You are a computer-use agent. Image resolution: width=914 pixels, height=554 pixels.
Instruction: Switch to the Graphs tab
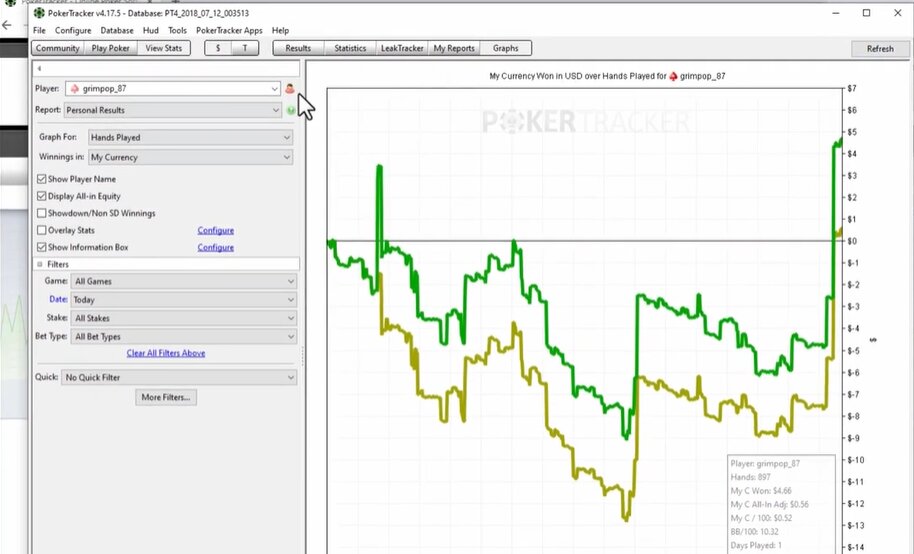[x=505, y=48]
